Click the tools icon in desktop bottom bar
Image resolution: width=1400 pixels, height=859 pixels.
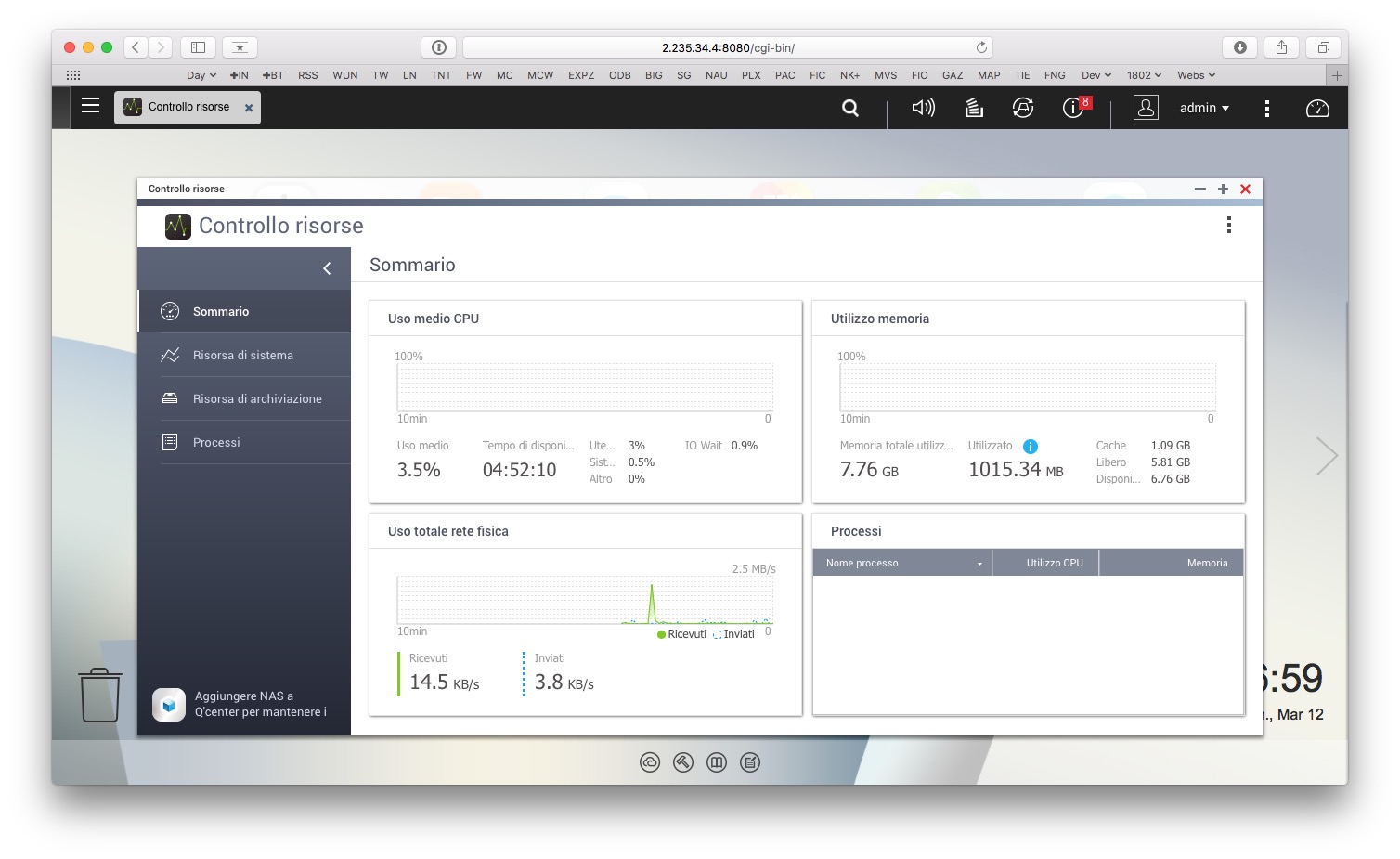point(683,762)
